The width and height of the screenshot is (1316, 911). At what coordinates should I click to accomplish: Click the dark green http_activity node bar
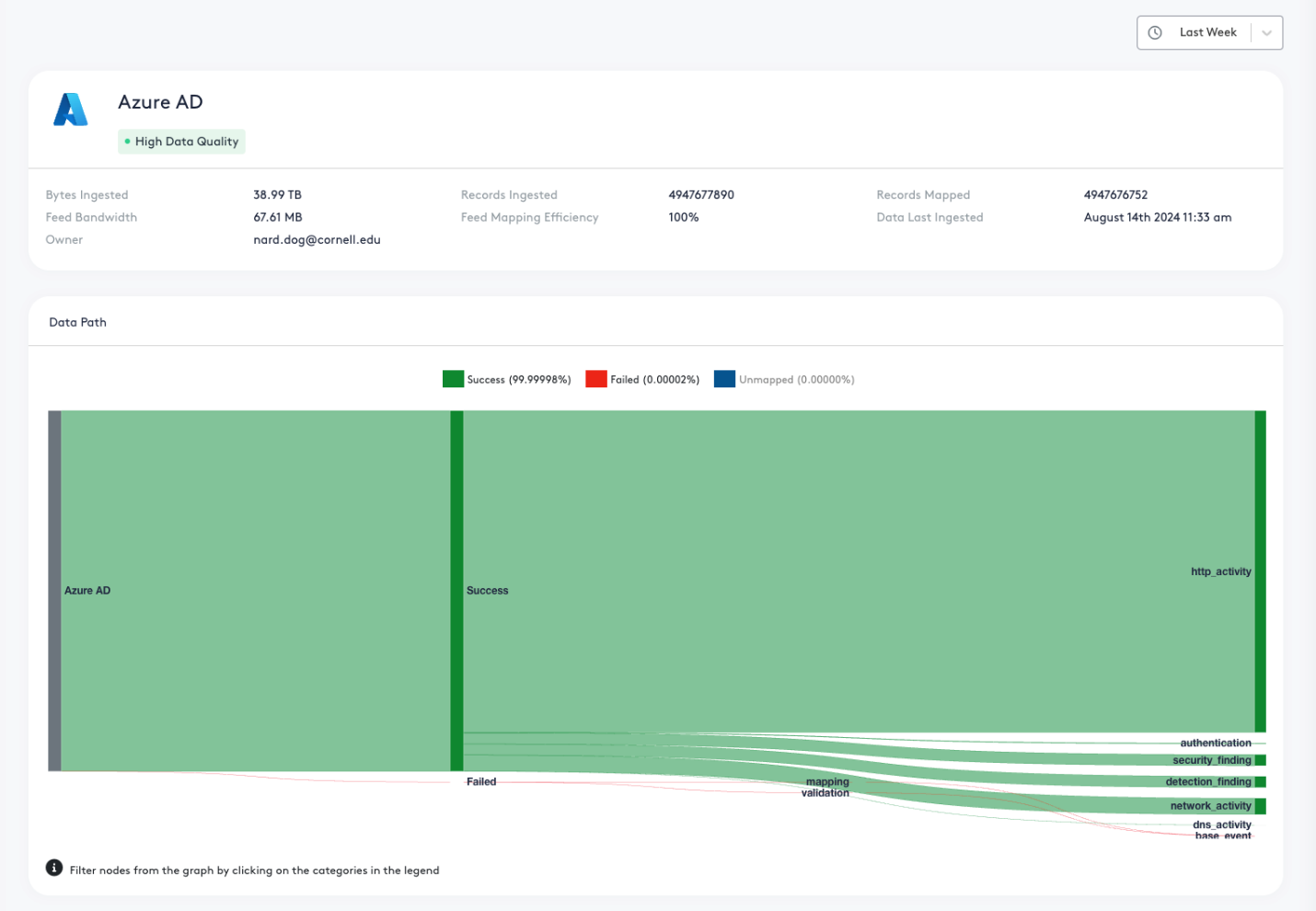pyautogui.click(x=1261, y=571)
